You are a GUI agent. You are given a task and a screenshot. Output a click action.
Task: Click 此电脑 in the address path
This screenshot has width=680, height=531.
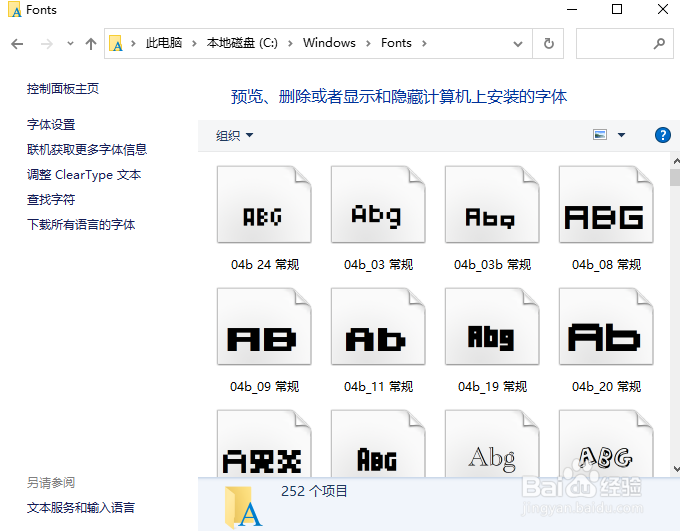164,43
